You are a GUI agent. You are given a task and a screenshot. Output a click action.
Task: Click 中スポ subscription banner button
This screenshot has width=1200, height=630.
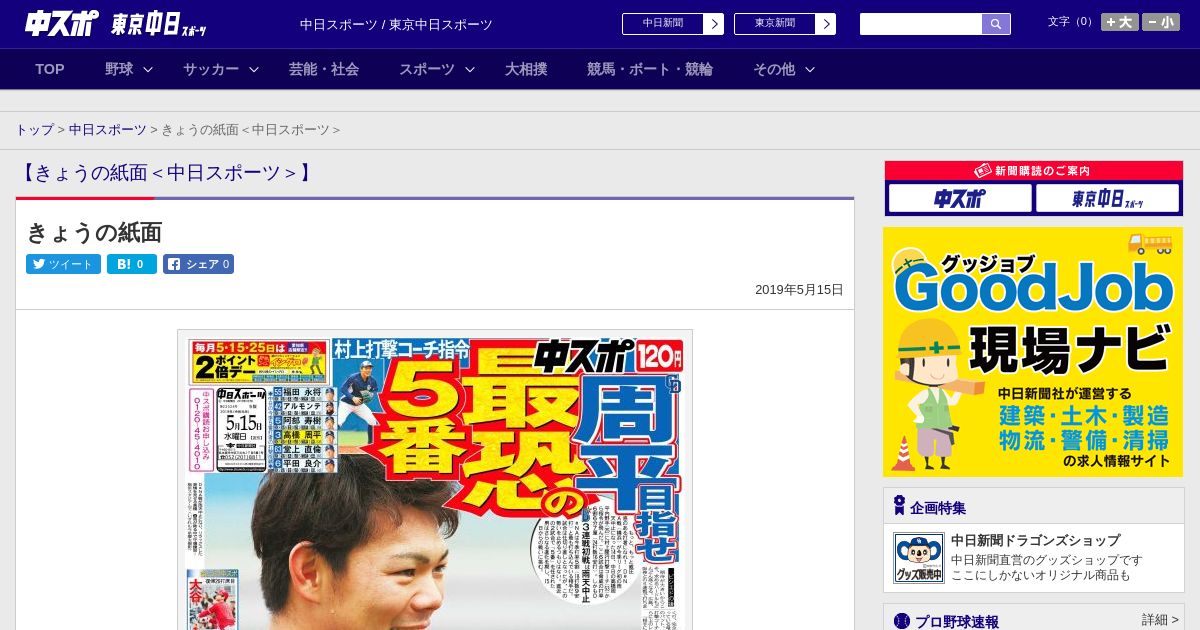960,198
